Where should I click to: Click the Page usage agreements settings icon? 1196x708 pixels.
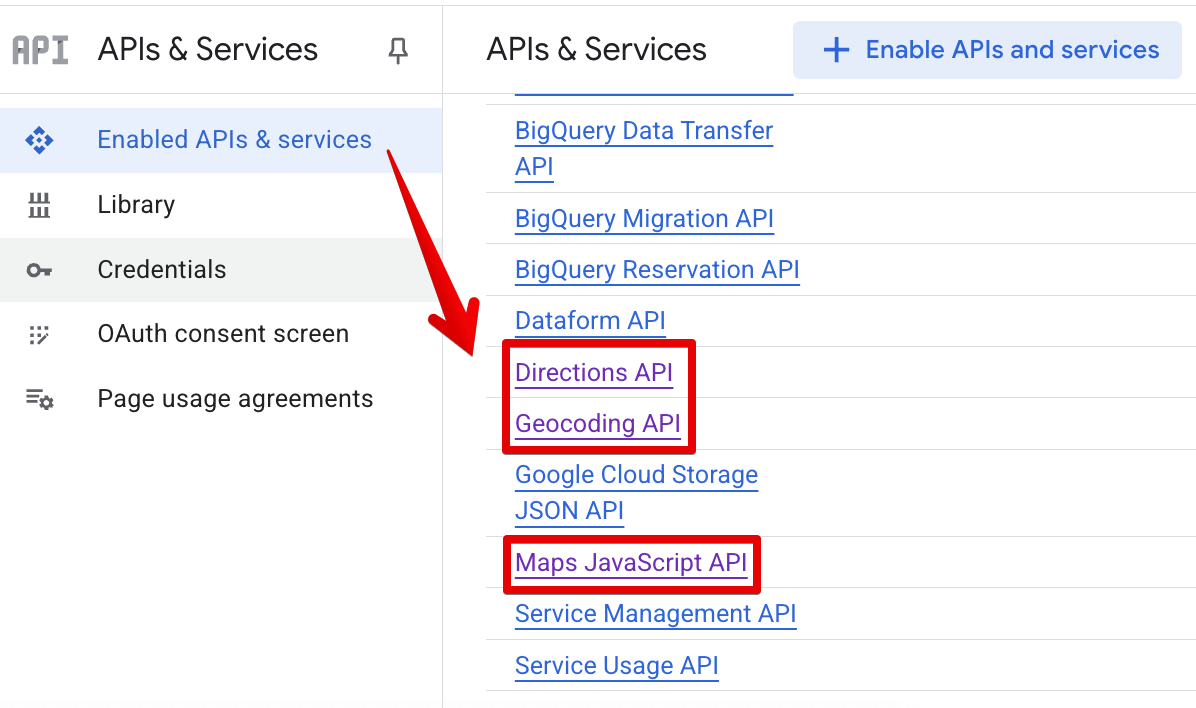tap(40, 399)
